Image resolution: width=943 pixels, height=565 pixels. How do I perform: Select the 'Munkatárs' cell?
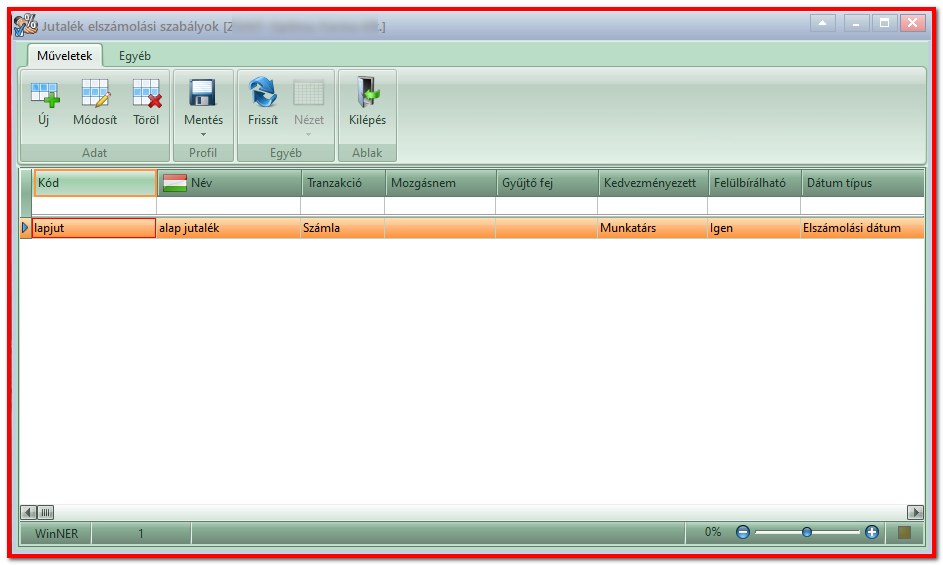pyautogui.click(x=653, y=228)
